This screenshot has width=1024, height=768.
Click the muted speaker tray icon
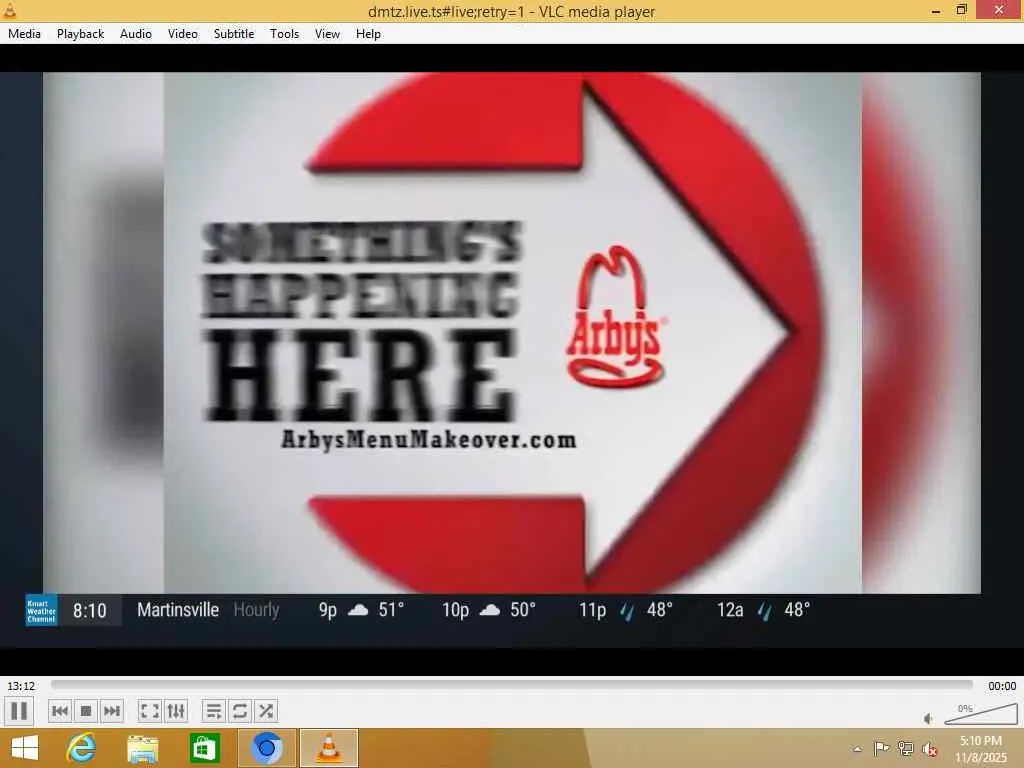929,749
